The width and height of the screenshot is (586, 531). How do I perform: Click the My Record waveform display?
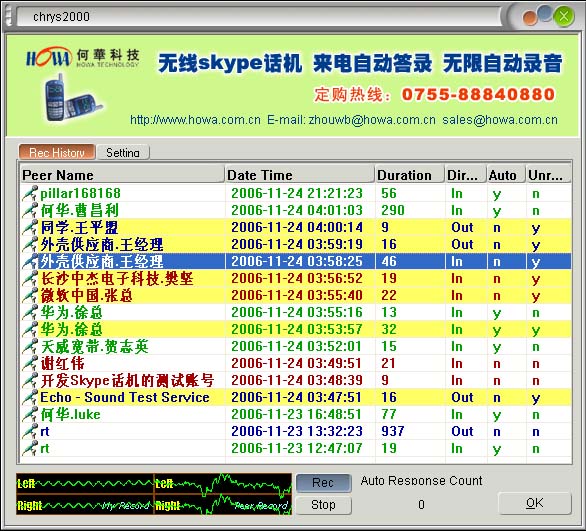85,494
